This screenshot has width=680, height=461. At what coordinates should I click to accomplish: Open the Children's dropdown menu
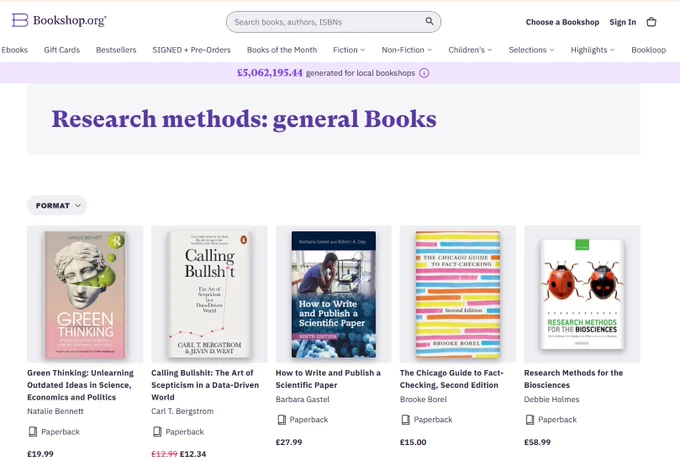(470, 50)
